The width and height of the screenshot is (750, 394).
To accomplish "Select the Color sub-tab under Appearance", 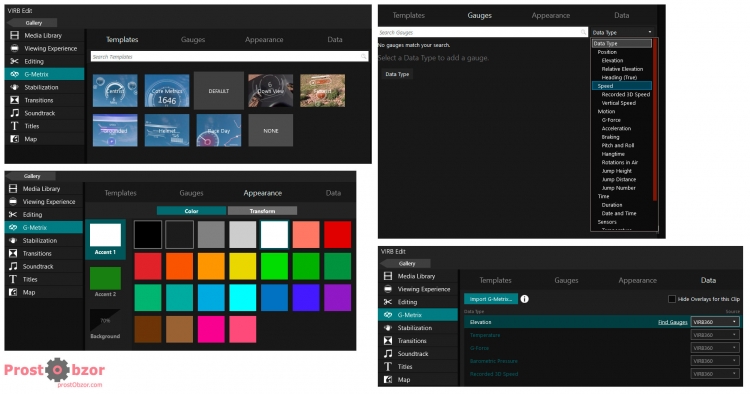I will (x=191, y=211).
